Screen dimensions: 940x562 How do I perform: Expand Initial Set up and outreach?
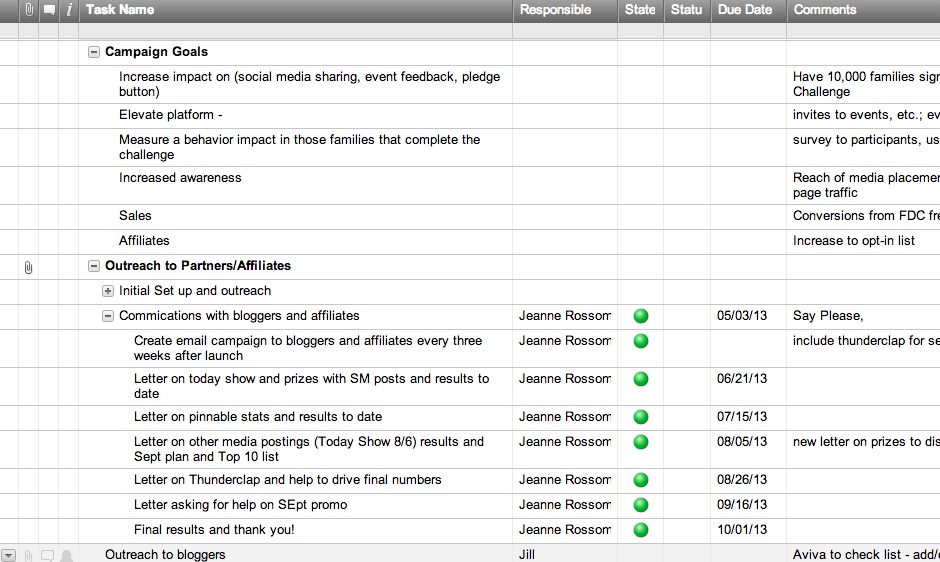(x=108, y=291)
